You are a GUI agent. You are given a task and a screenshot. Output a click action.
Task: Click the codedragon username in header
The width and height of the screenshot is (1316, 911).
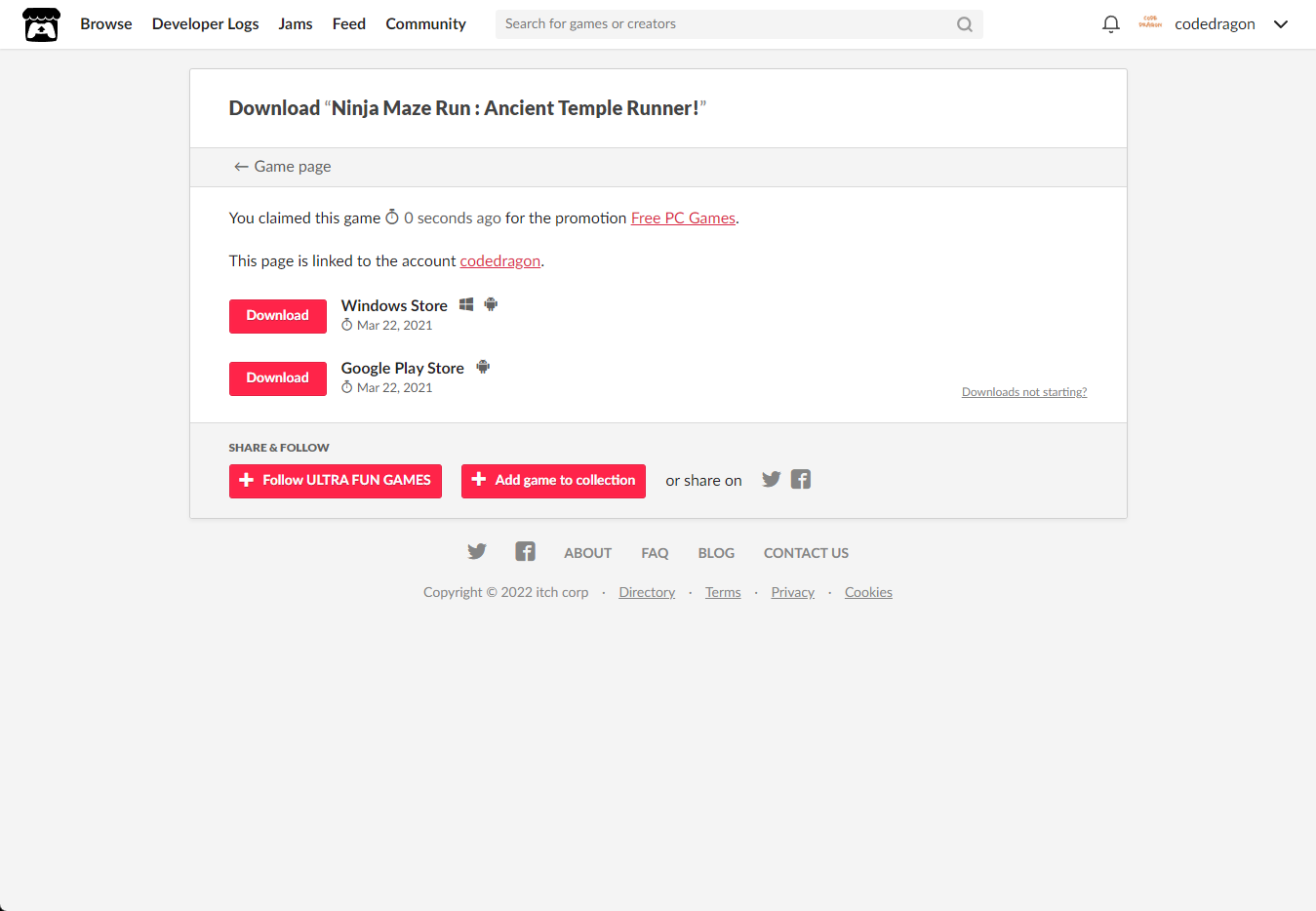(x=1215, y=24)
